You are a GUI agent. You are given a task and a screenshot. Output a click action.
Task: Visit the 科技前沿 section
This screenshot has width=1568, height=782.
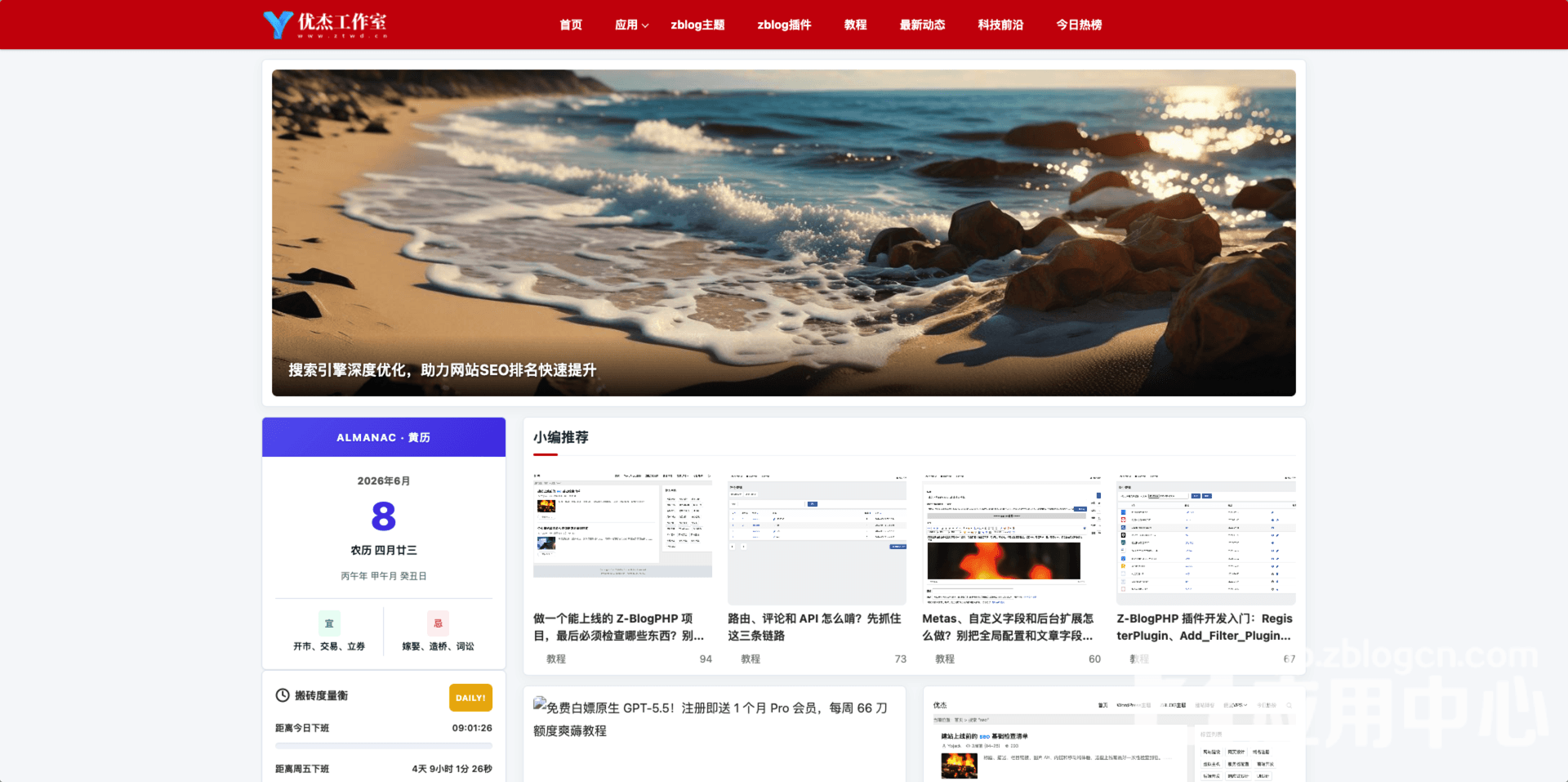(x=1000, y=25)
